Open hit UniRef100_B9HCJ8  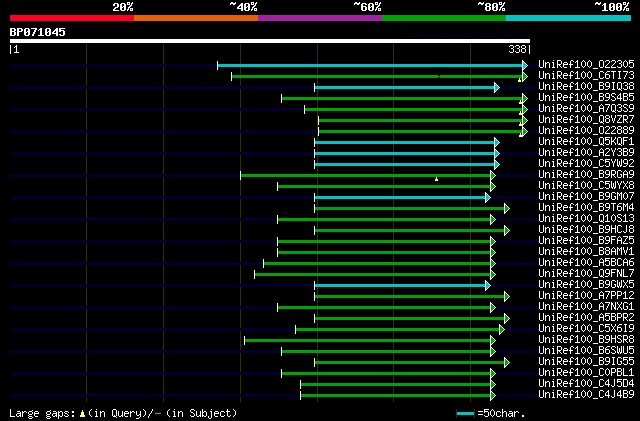point(586,229)
